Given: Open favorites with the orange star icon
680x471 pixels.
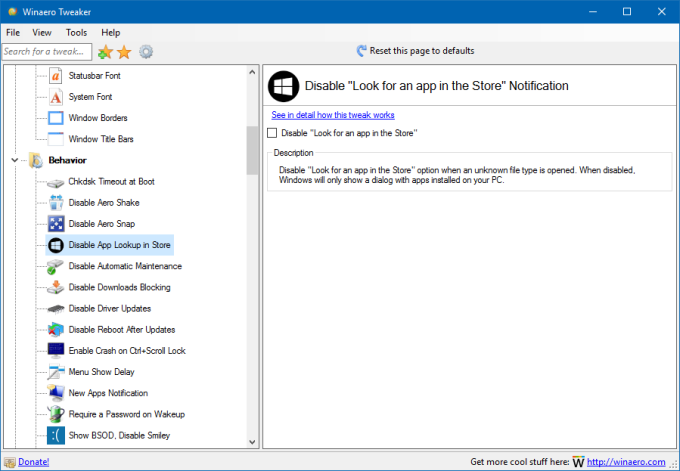Looking at the screenshot, I should tap(124, 51).
